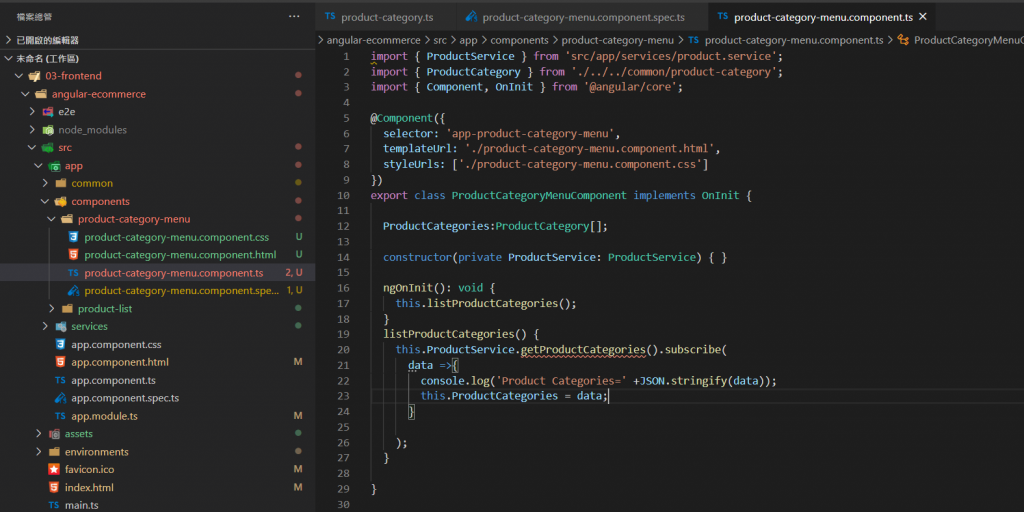The image size is (1024, 512).
Task: Collapse the app folder chevron
Action: pyautogui.click(x=38, y=166)
